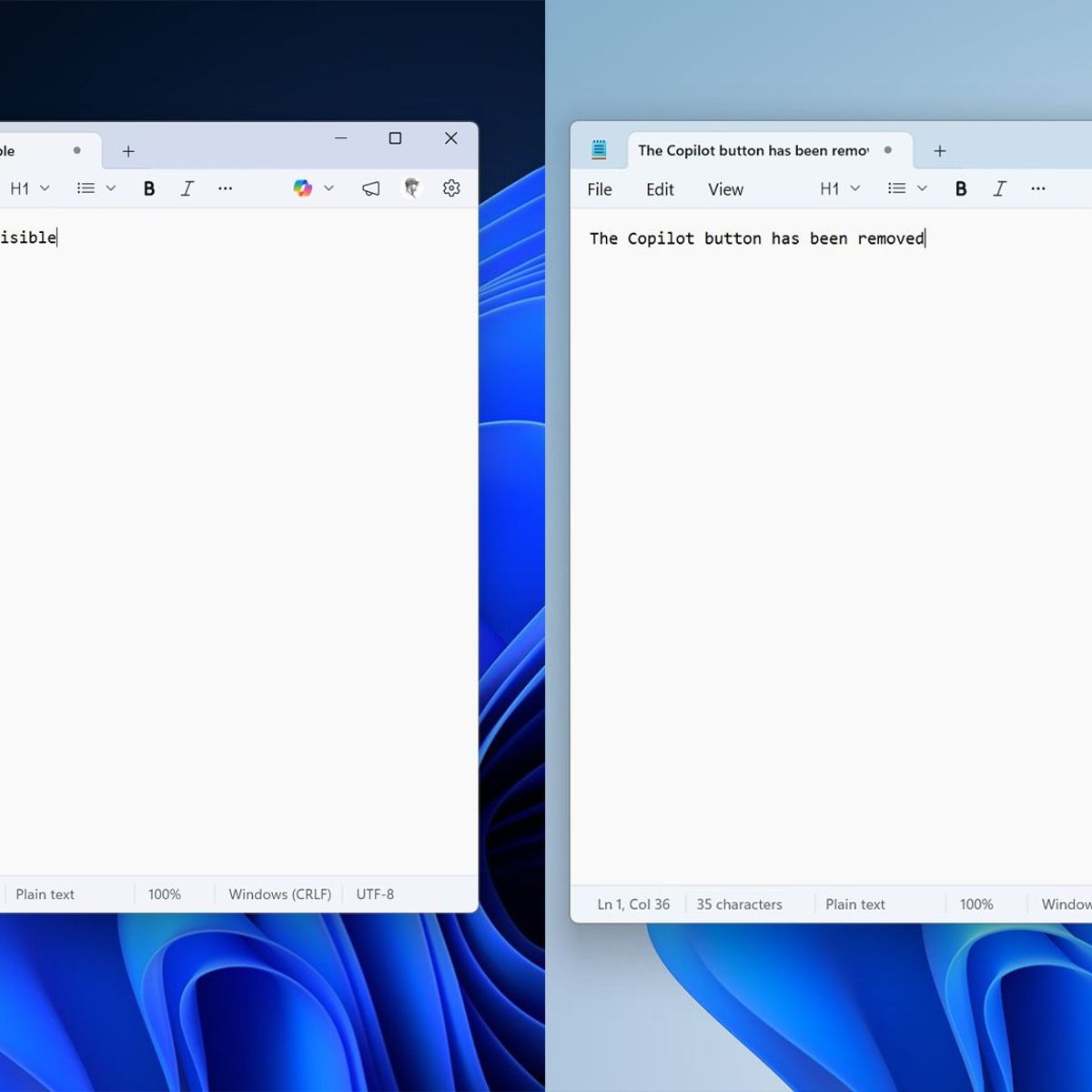The image size is (1092, 1092).
Task: Expand the list style chevron in right Notepad
Action: 922,188
